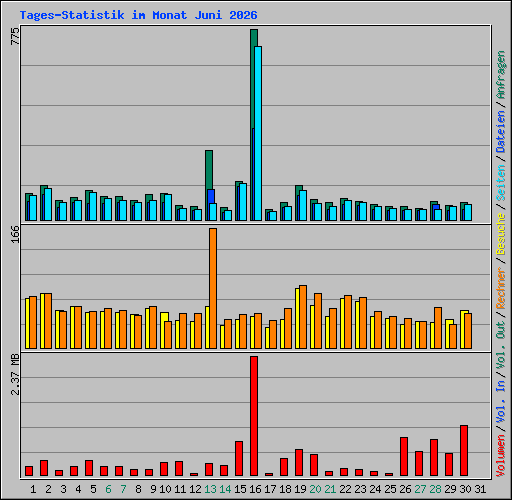Viewport: 512px width, 500px height.
Task: Click day label 6 on the x-axis
Action: [108, 489]
